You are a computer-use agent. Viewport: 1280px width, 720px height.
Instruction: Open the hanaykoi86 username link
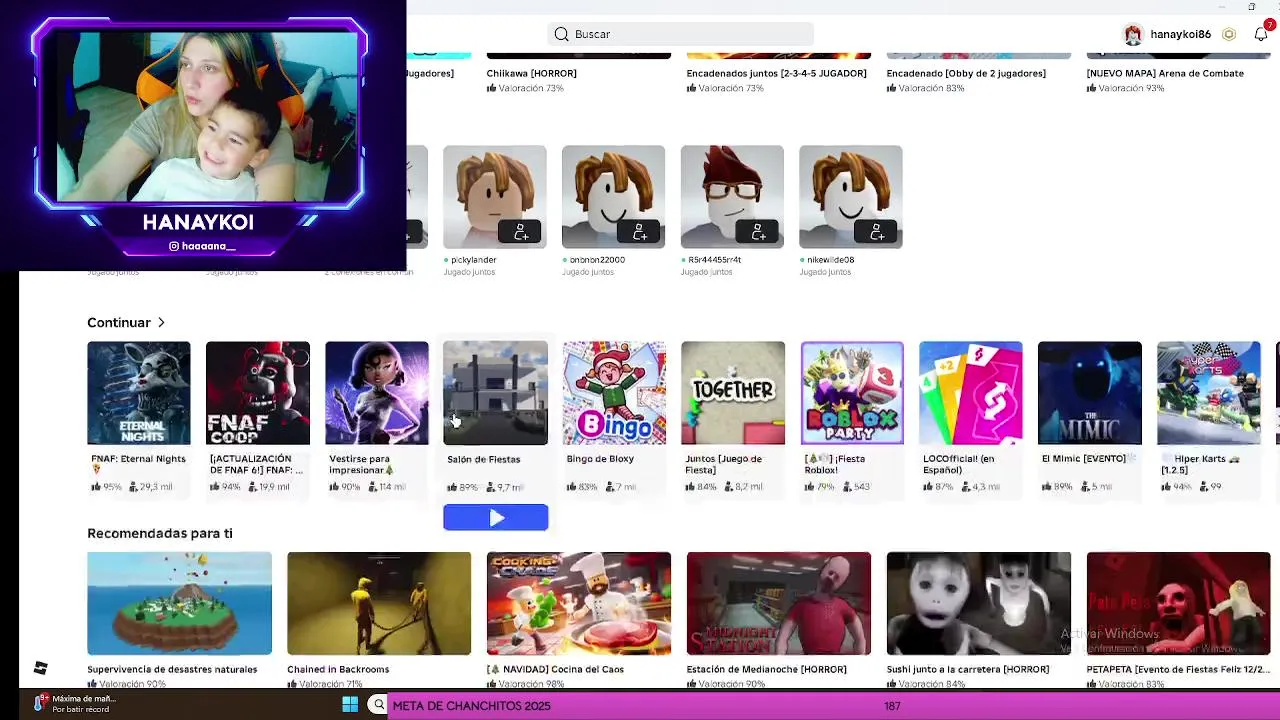tap(1180, 34)
